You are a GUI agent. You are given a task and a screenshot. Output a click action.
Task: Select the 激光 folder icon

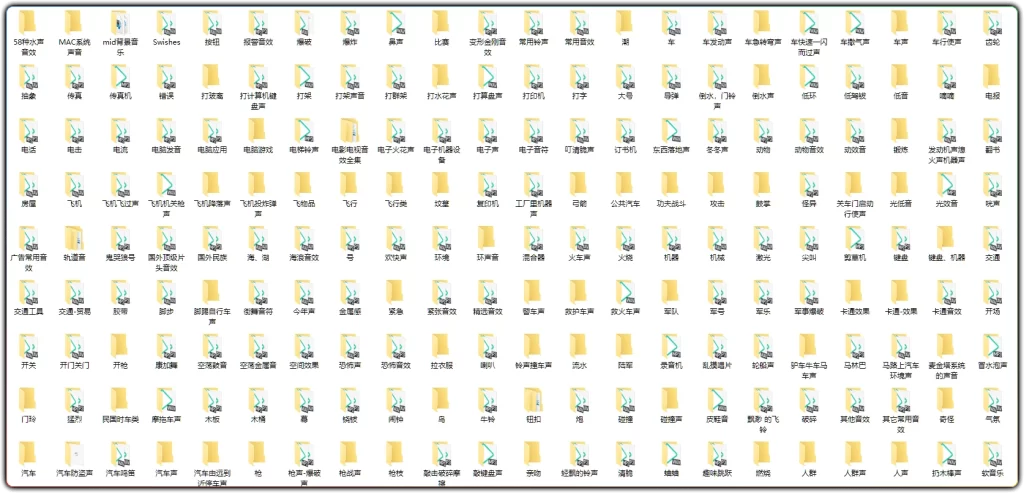tap(762, 238)
